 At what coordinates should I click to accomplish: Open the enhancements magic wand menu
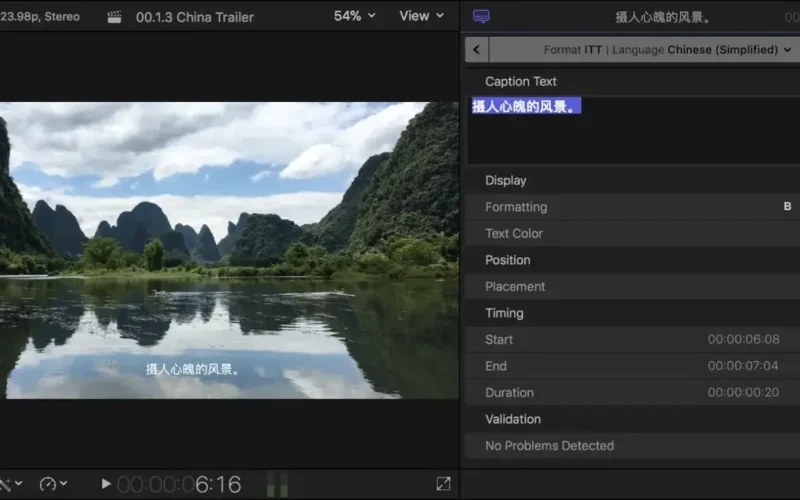10,484
